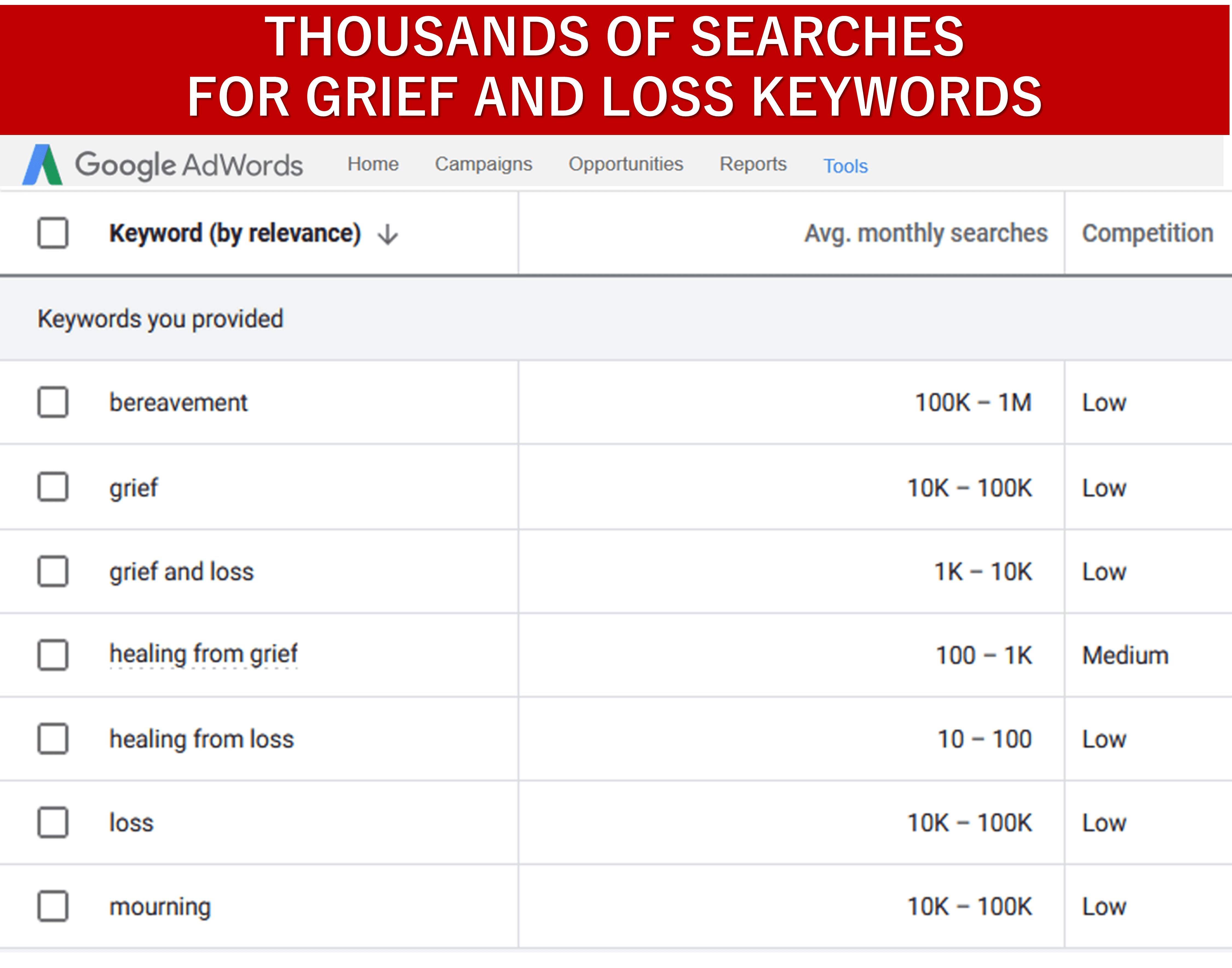Tick the mourning keyword checkbox

tap(53, 907)
